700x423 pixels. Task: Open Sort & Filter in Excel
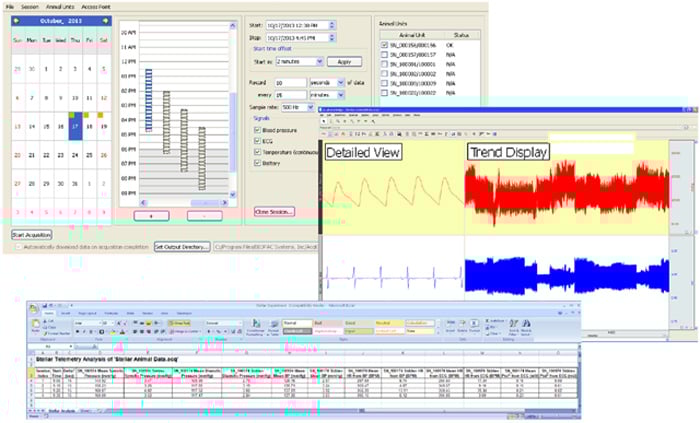514,327
